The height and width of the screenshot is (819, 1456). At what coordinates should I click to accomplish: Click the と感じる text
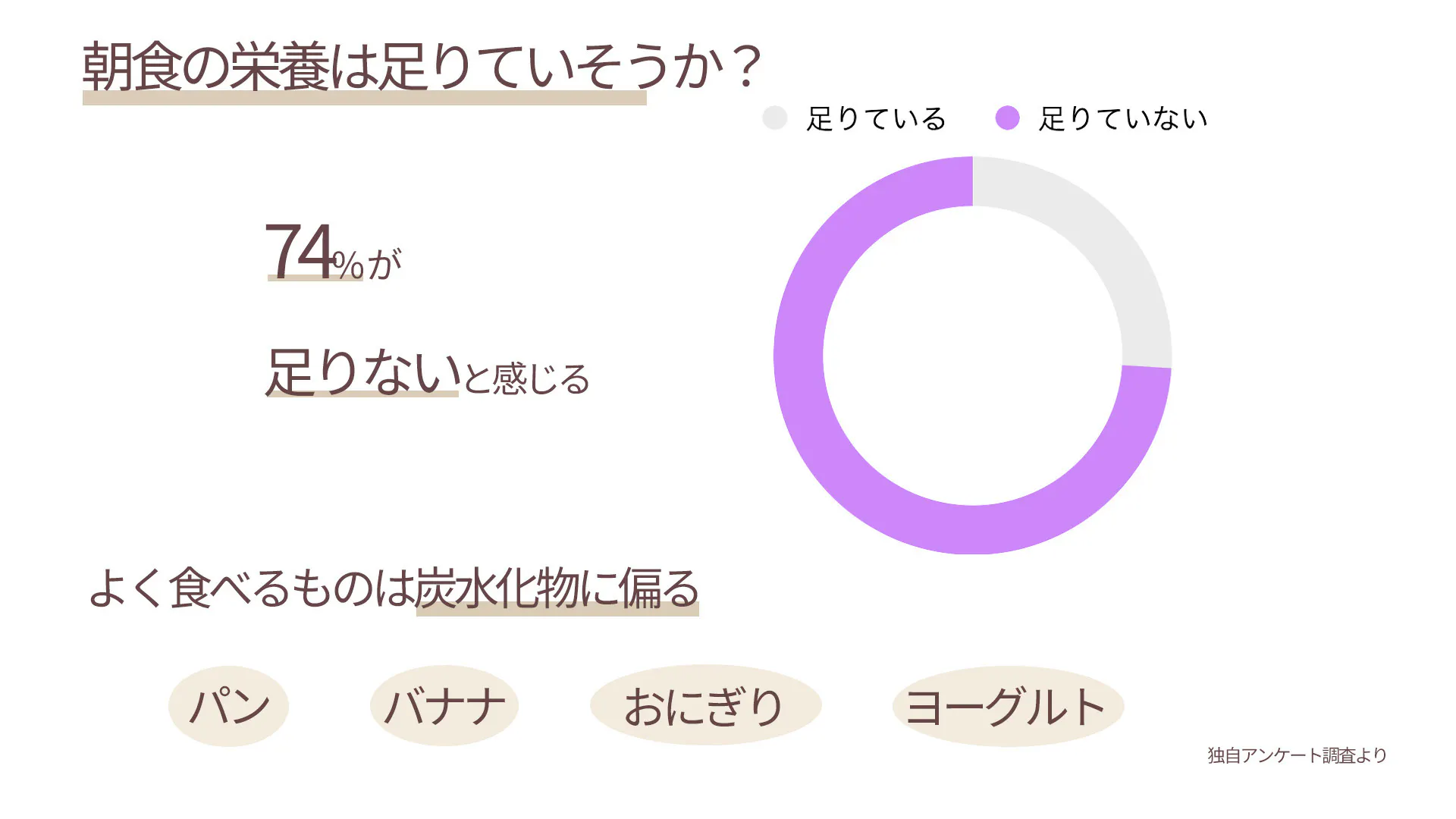click(x=526, y=378)
